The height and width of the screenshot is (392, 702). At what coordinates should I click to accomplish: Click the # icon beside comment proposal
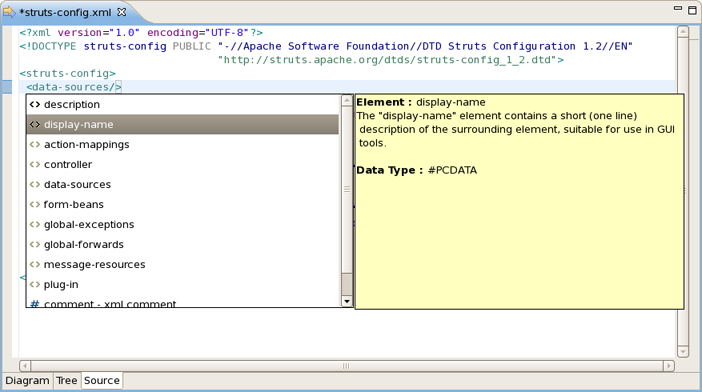pyautogui.click(x=34, y=304)
